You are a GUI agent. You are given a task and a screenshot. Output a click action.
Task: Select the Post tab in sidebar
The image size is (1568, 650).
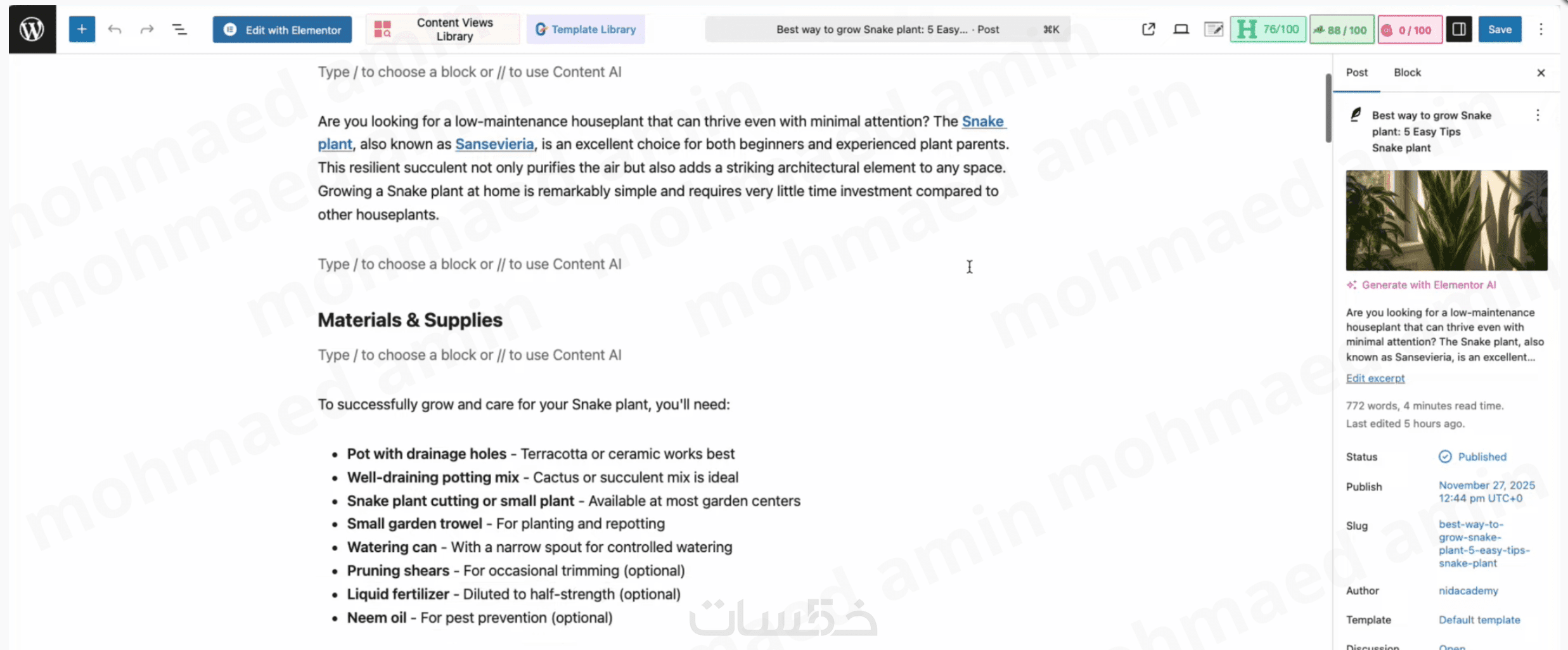point(1356,72)
